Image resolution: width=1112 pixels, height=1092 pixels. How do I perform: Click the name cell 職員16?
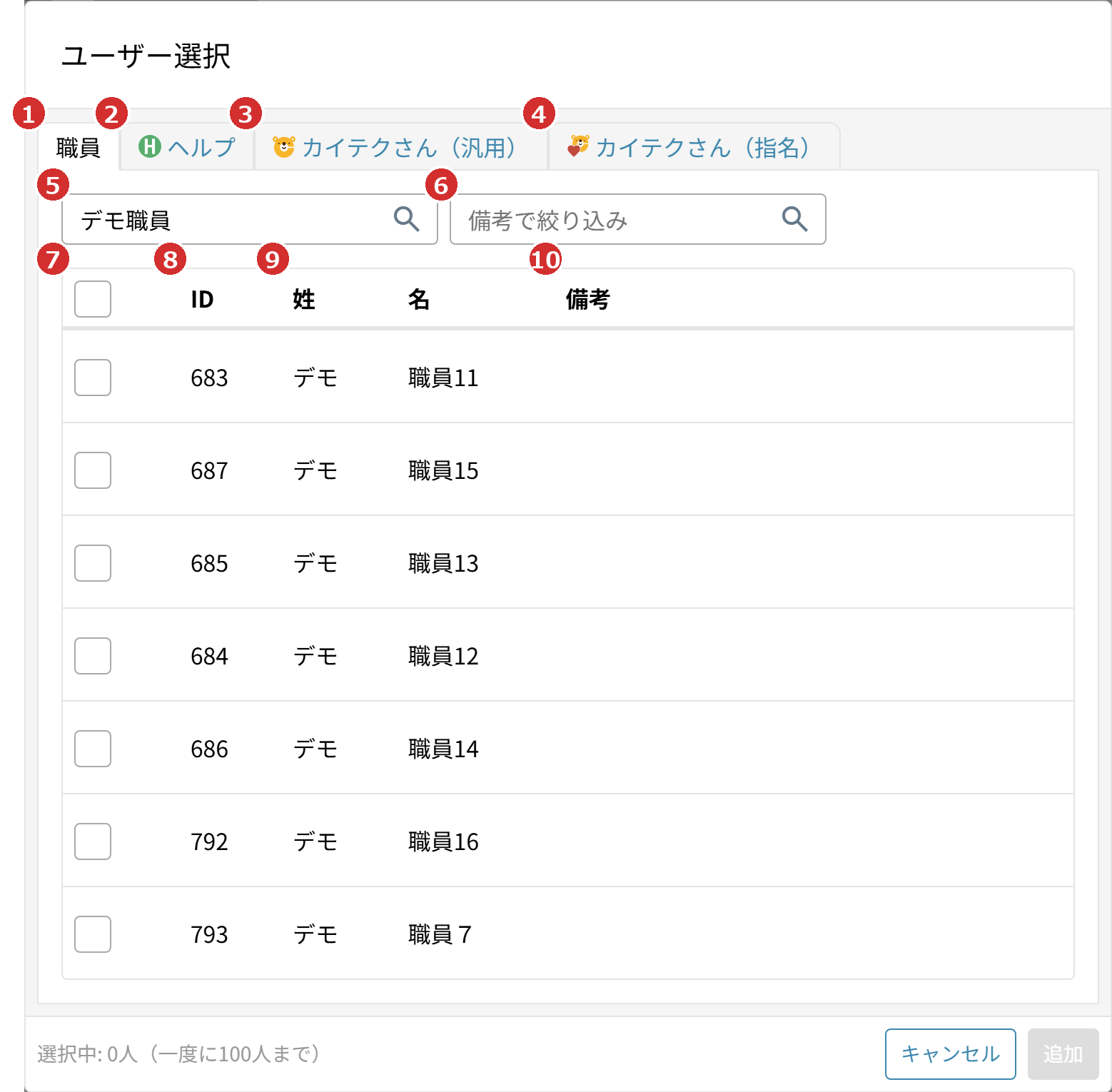pyautogui.click(x=443, y=841)
